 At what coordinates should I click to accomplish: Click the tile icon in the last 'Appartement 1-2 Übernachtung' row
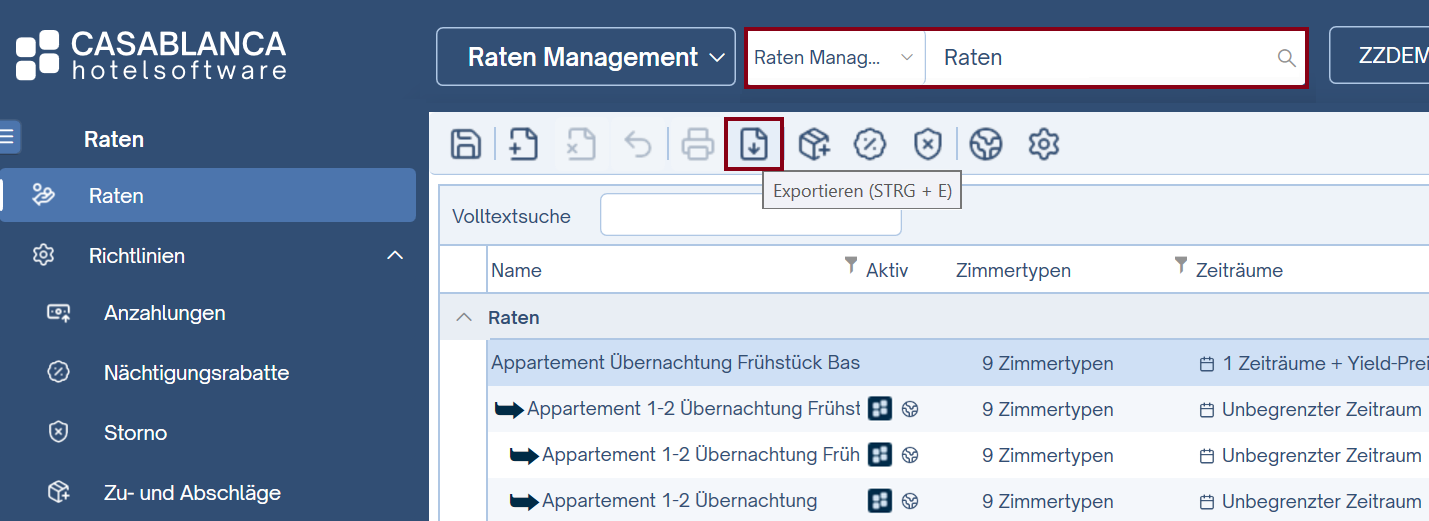coord(880,500)
